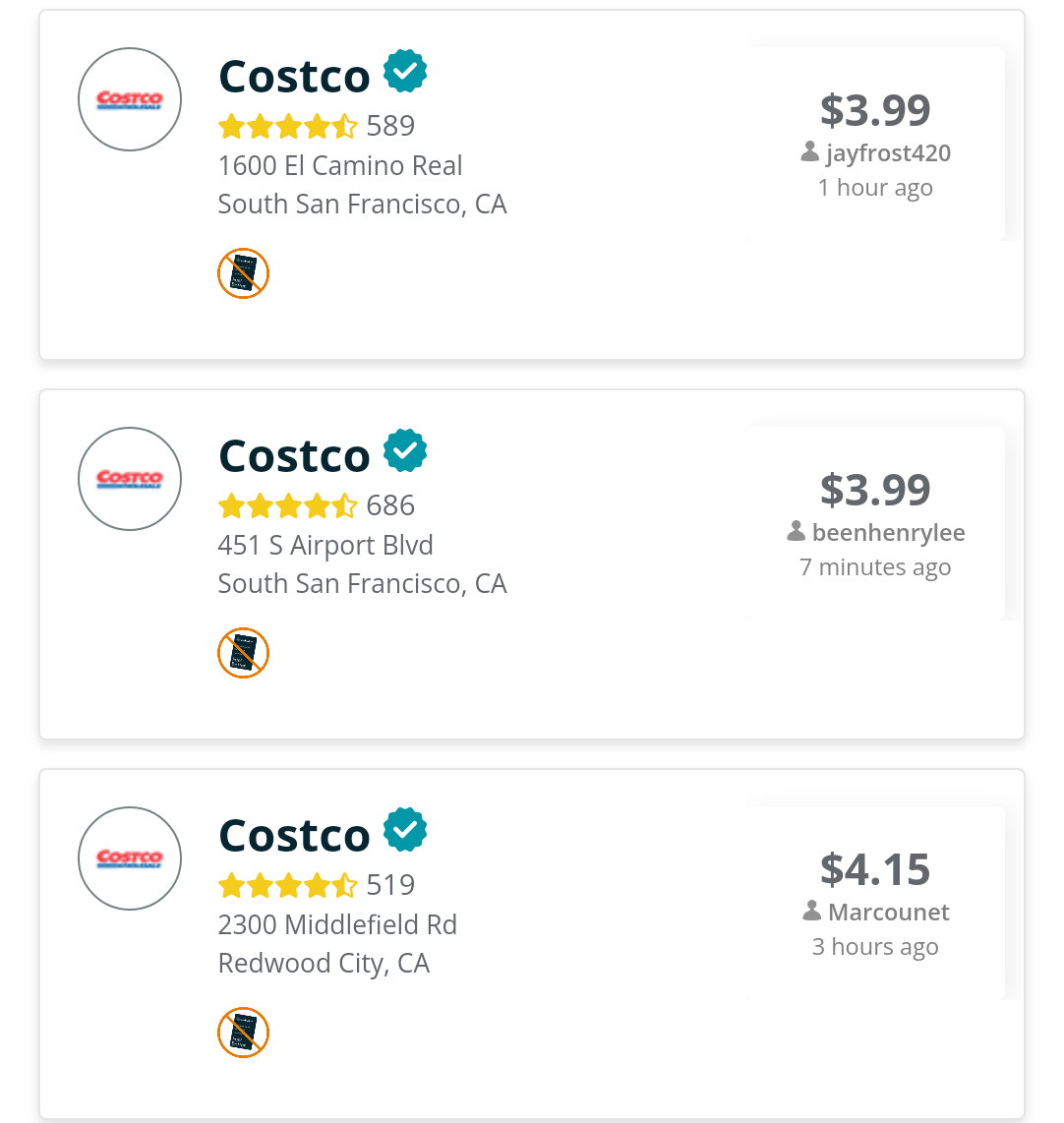Screen dimensions: 1064x1123
Task: Open Costco station title in Redwood City
Action: (294, 836)
